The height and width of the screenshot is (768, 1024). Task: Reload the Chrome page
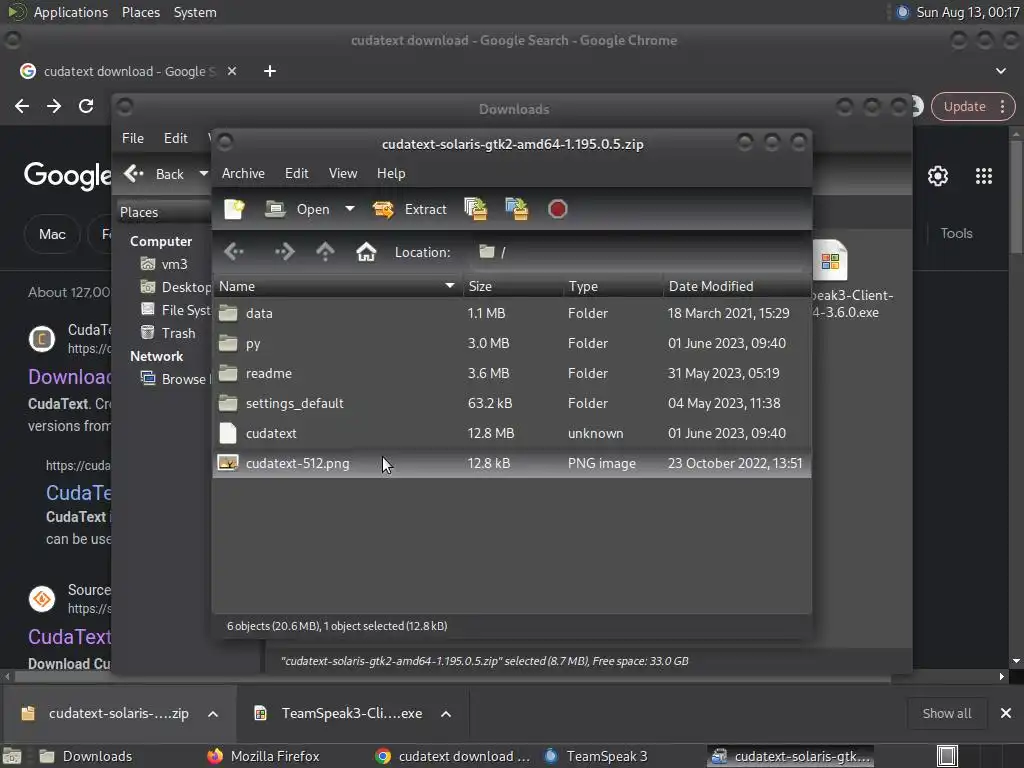tap(86, 106)
